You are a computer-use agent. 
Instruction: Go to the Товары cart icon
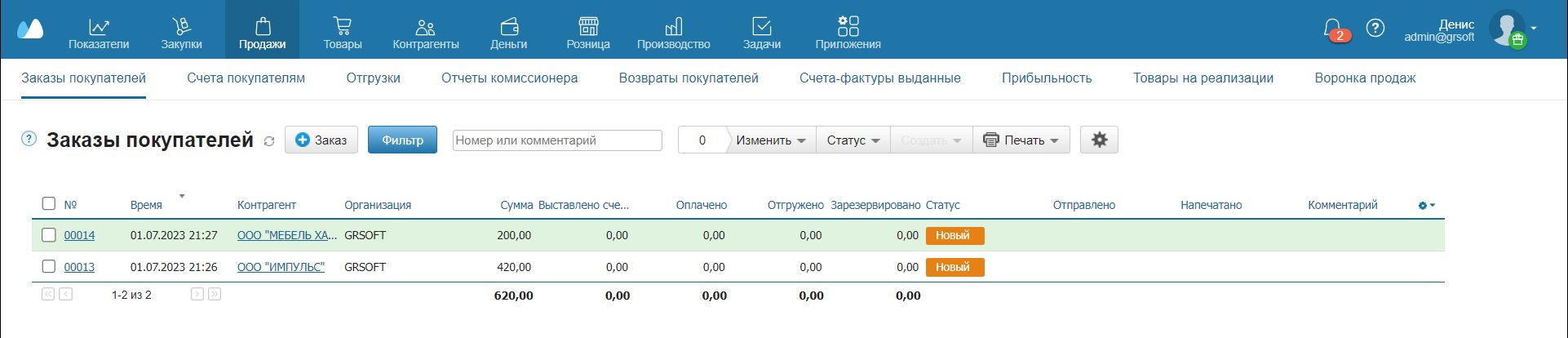[x=343, y=27]
